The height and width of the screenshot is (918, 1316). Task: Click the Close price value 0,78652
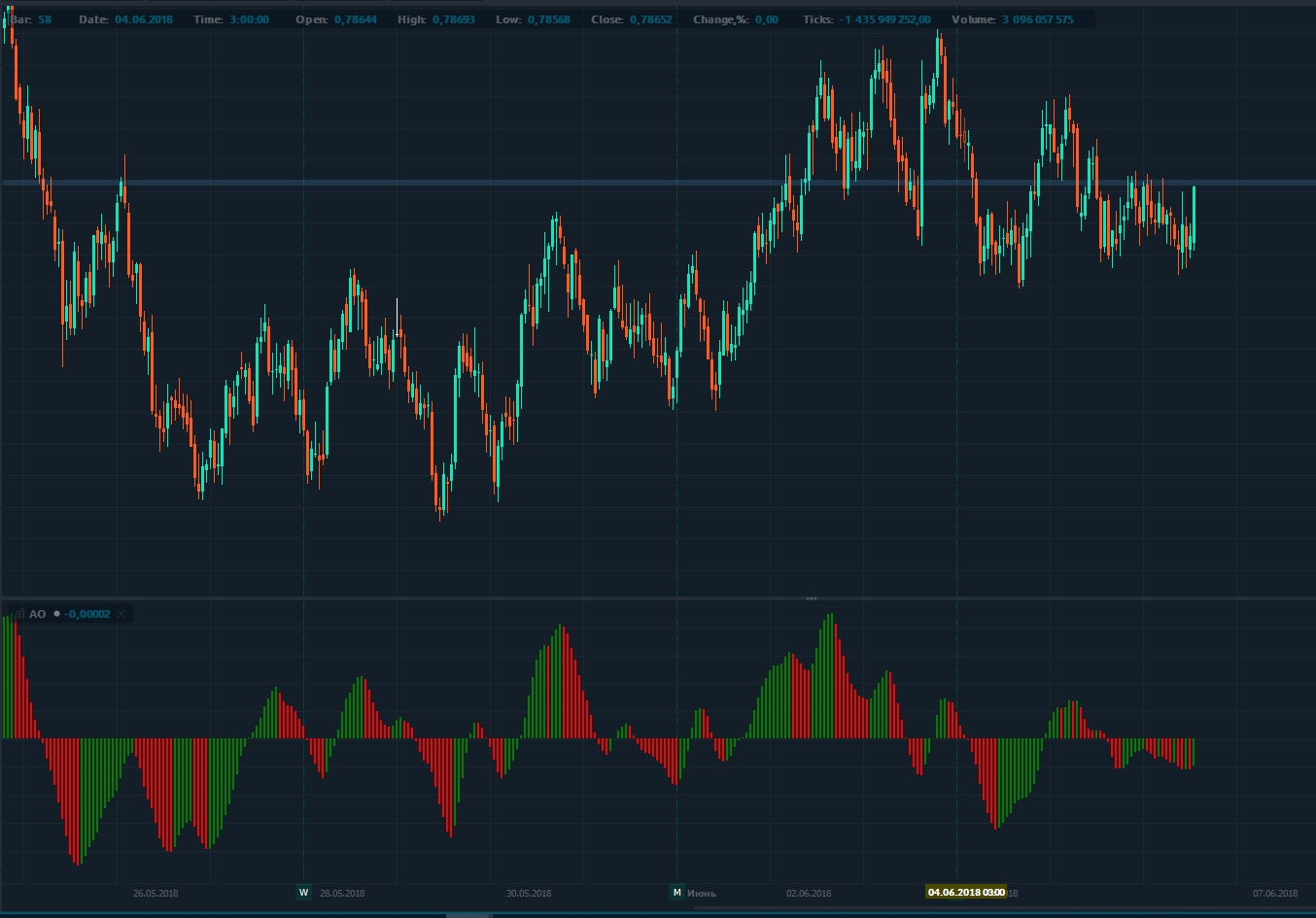(651, 19)
